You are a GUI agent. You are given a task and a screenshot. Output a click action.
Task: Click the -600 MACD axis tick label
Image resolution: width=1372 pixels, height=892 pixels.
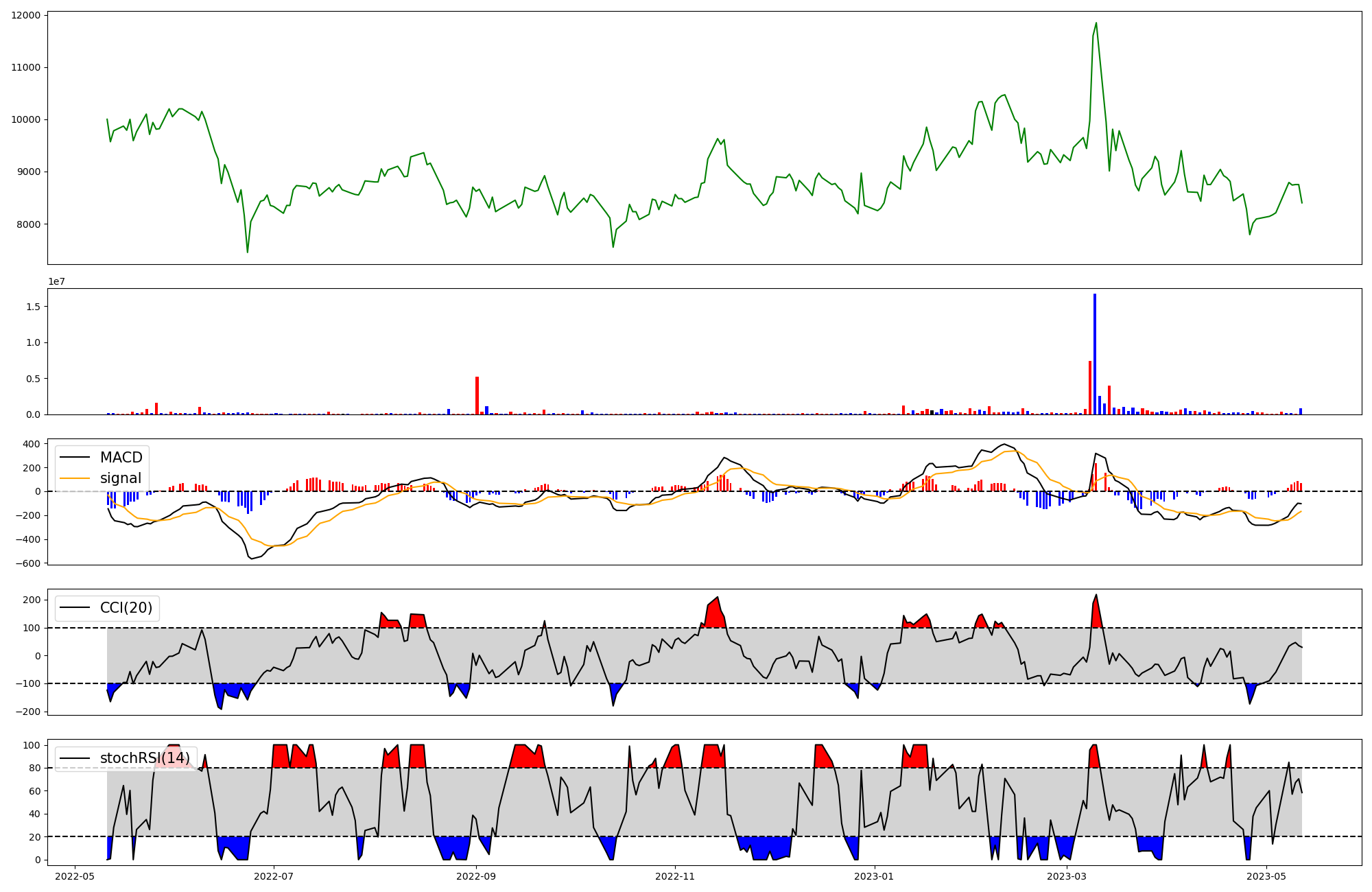(27, 563)
